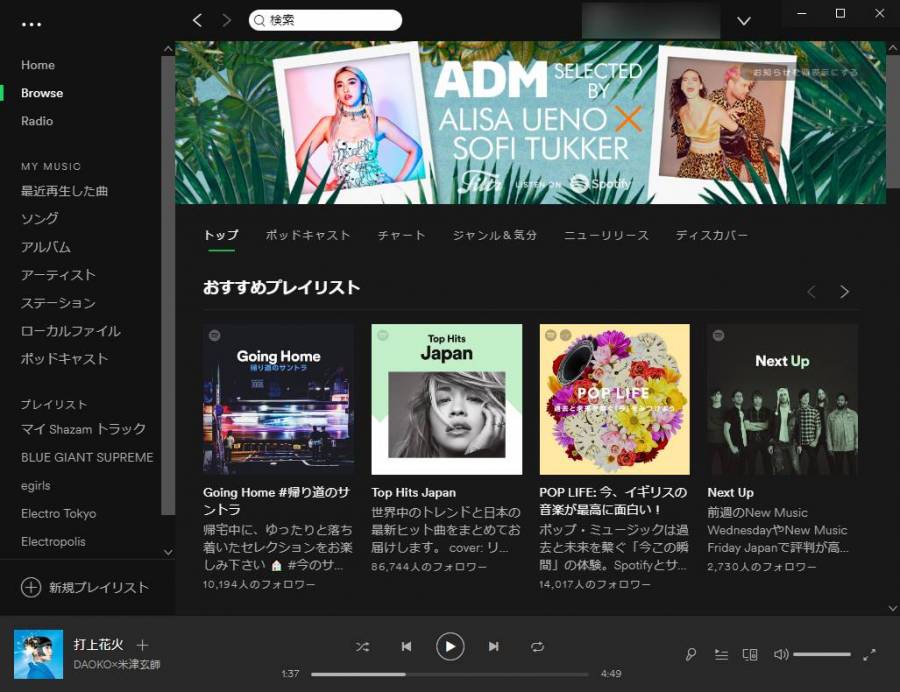This screenshot has height=692, width=900.
Task: Enter full screen mode
Action: click(870, 655)
